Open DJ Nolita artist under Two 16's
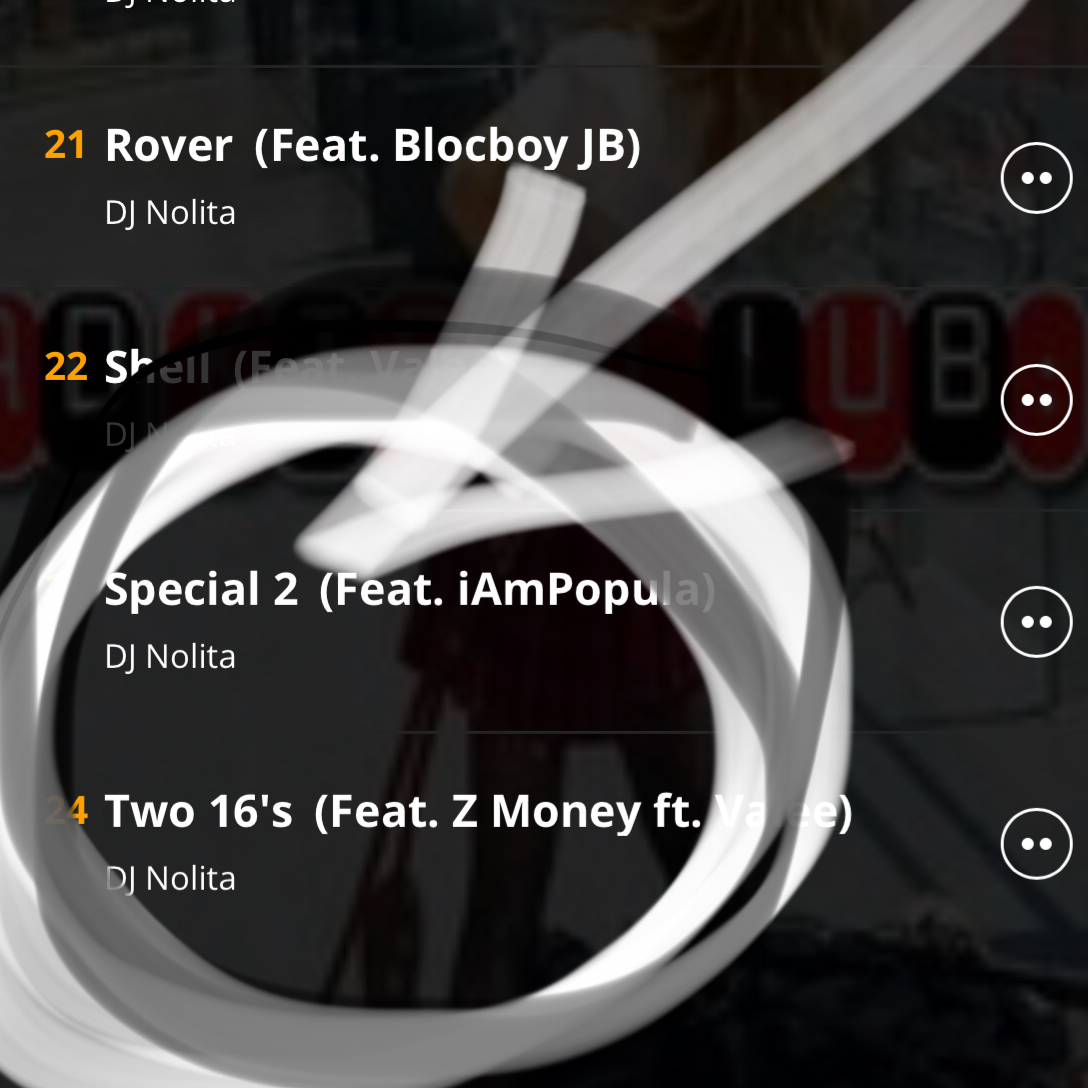This screenshot has width=1088, height=1088. click(x=170, y=878)
